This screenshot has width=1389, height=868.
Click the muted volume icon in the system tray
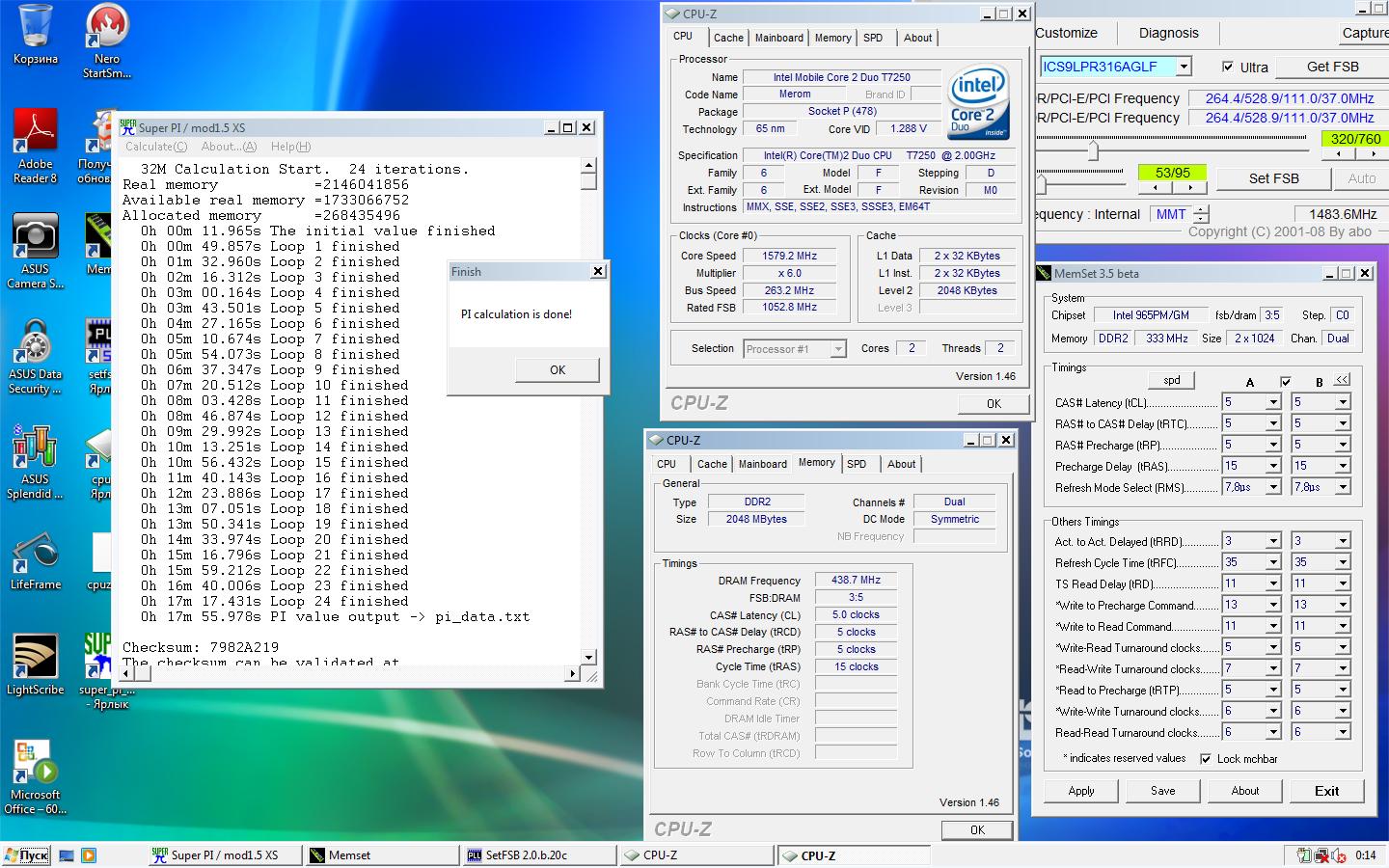tap(1339, 855)
